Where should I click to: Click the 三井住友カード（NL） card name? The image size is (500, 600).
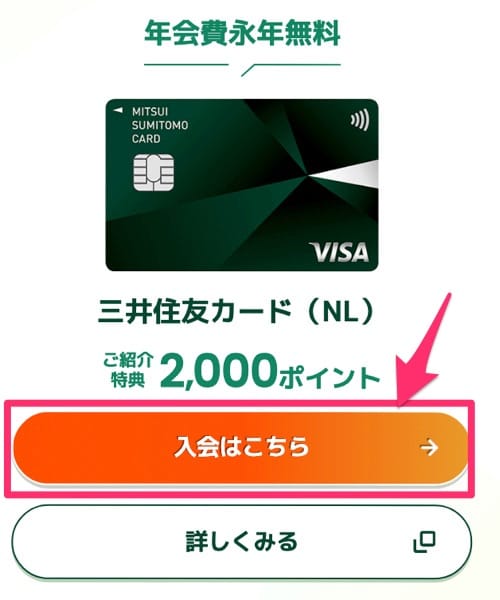tap(236, 312)
